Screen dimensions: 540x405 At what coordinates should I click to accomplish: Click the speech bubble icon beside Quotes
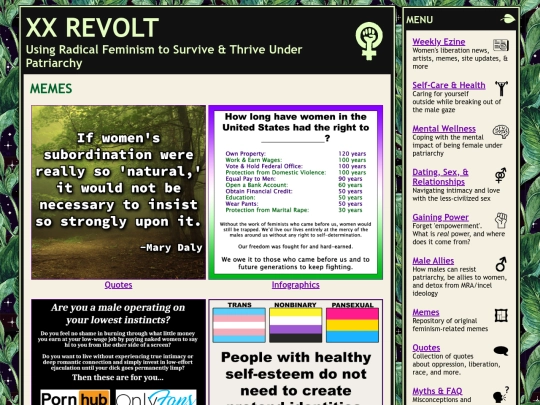coord(501,351)
